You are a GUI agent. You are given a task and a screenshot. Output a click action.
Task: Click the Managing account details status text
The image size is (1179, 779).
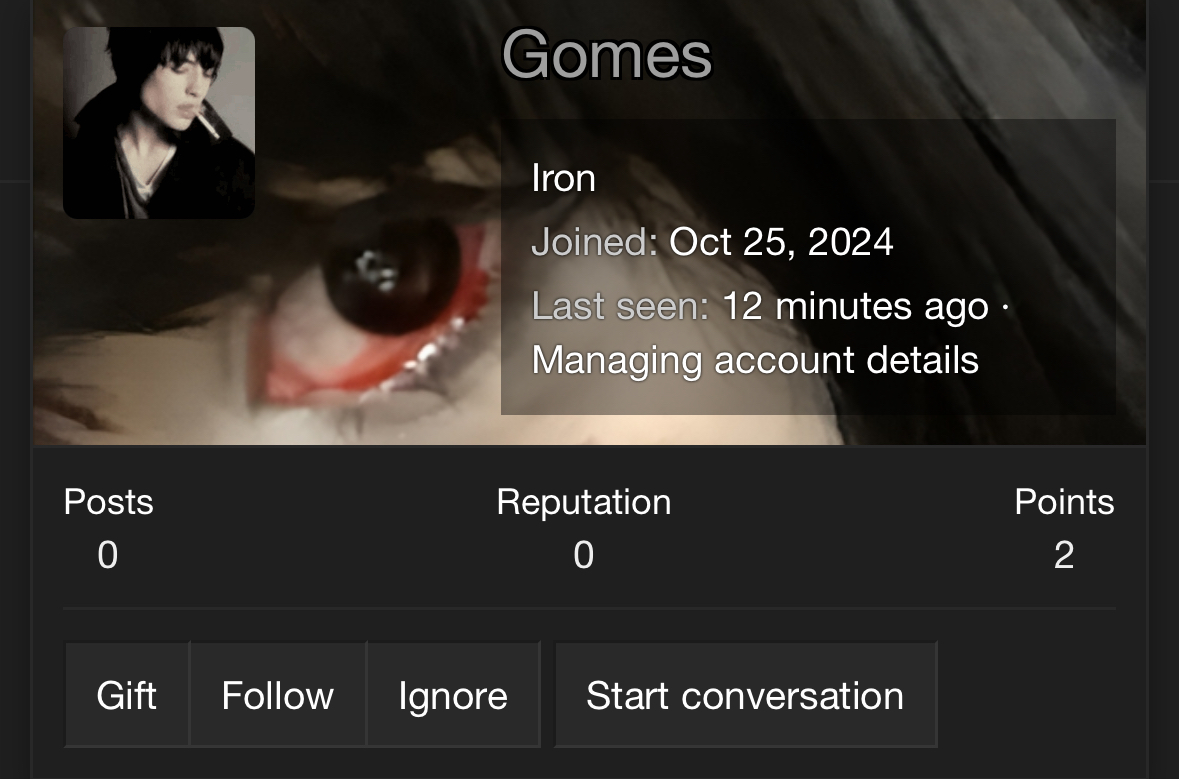coord(755,360)
